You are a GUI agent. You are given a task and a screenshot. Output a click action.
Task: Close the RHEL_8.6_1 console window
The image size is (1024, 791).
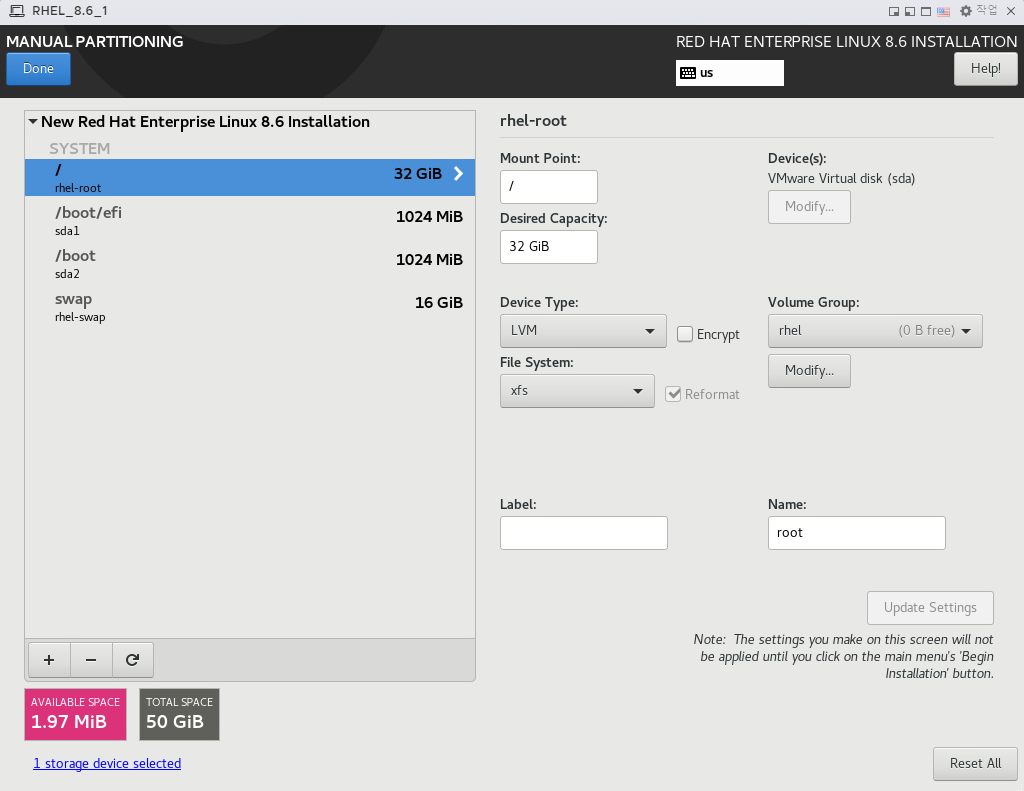(1011, 11)
